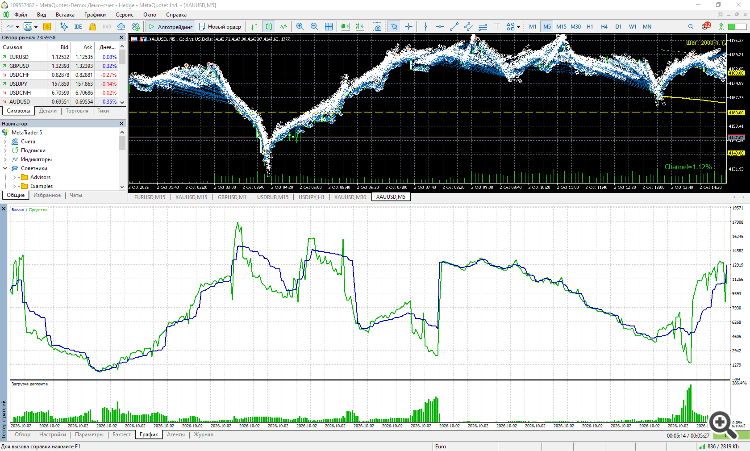Expand the Индикаторы tree node
The width and height of the screenshot is (750, 451).
pyautogui.click(x=5, y=159)
